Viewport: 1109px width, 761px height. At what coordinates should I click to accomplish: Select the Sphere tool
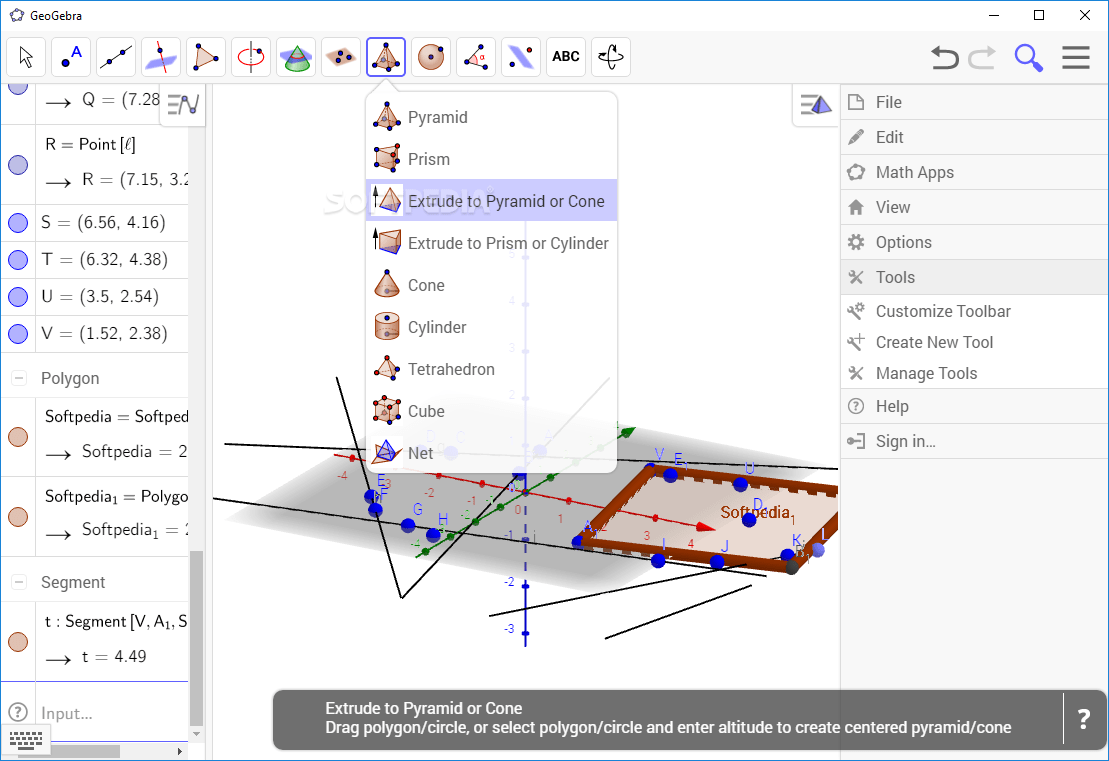click(x=430, y=57)
